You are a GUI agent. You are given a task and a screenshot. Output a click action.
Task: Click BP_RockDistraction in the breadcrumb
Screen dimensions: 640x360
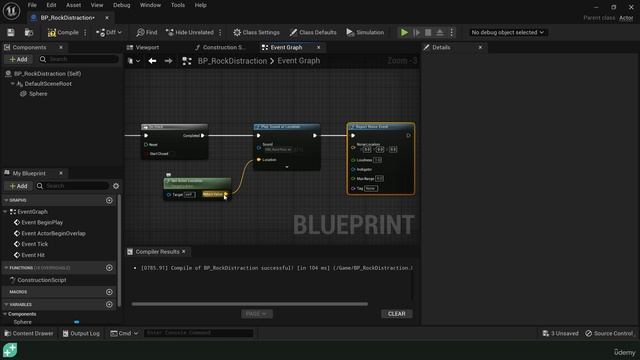click(232, 61)
